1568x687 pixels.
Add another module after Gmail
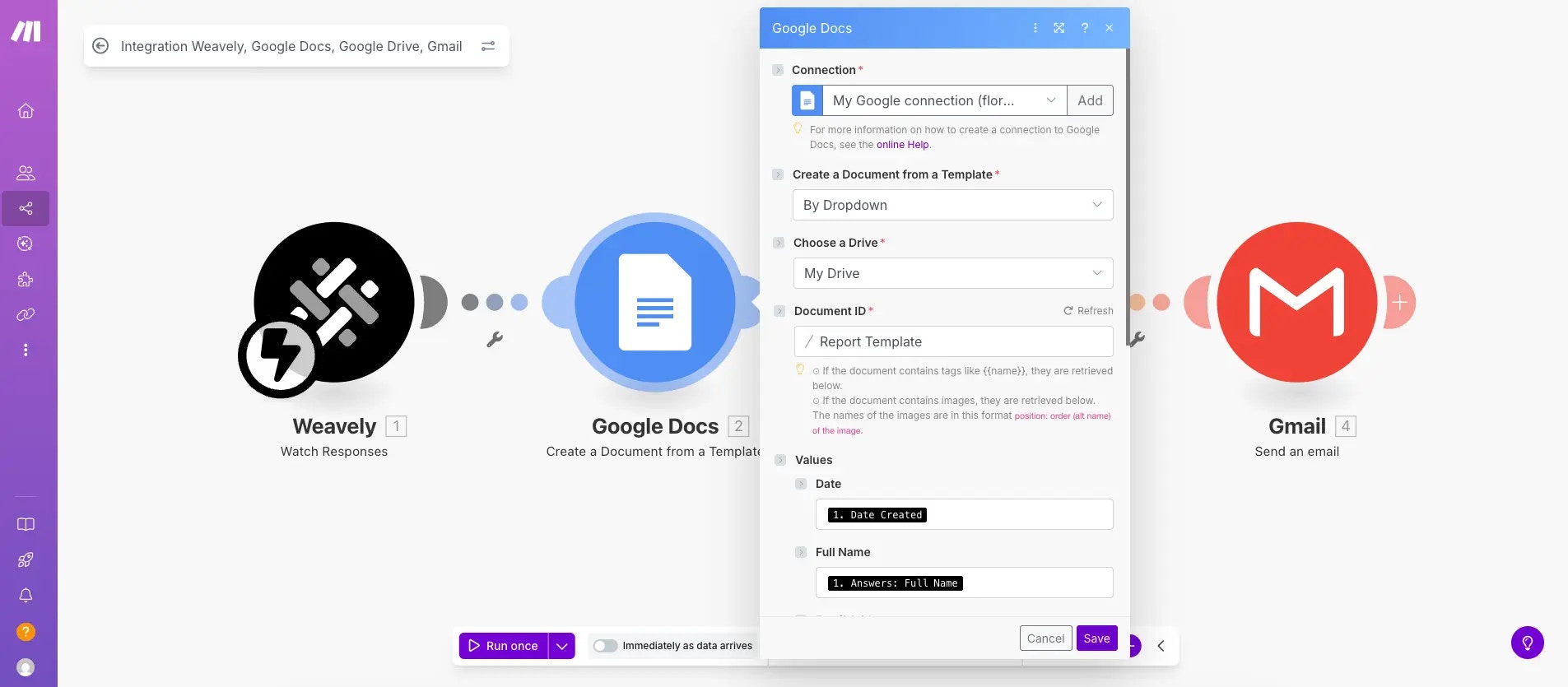pyautogui.click(x=1399, y=302)
